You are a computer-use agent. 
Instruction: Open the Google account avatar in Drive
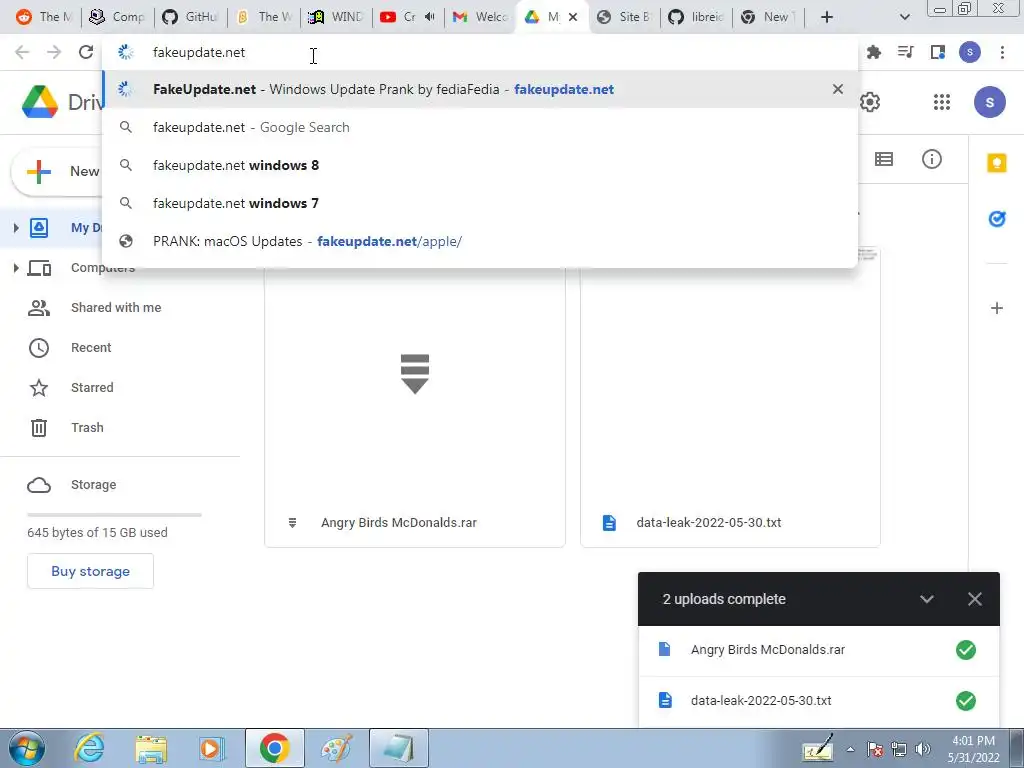(989, 102)
